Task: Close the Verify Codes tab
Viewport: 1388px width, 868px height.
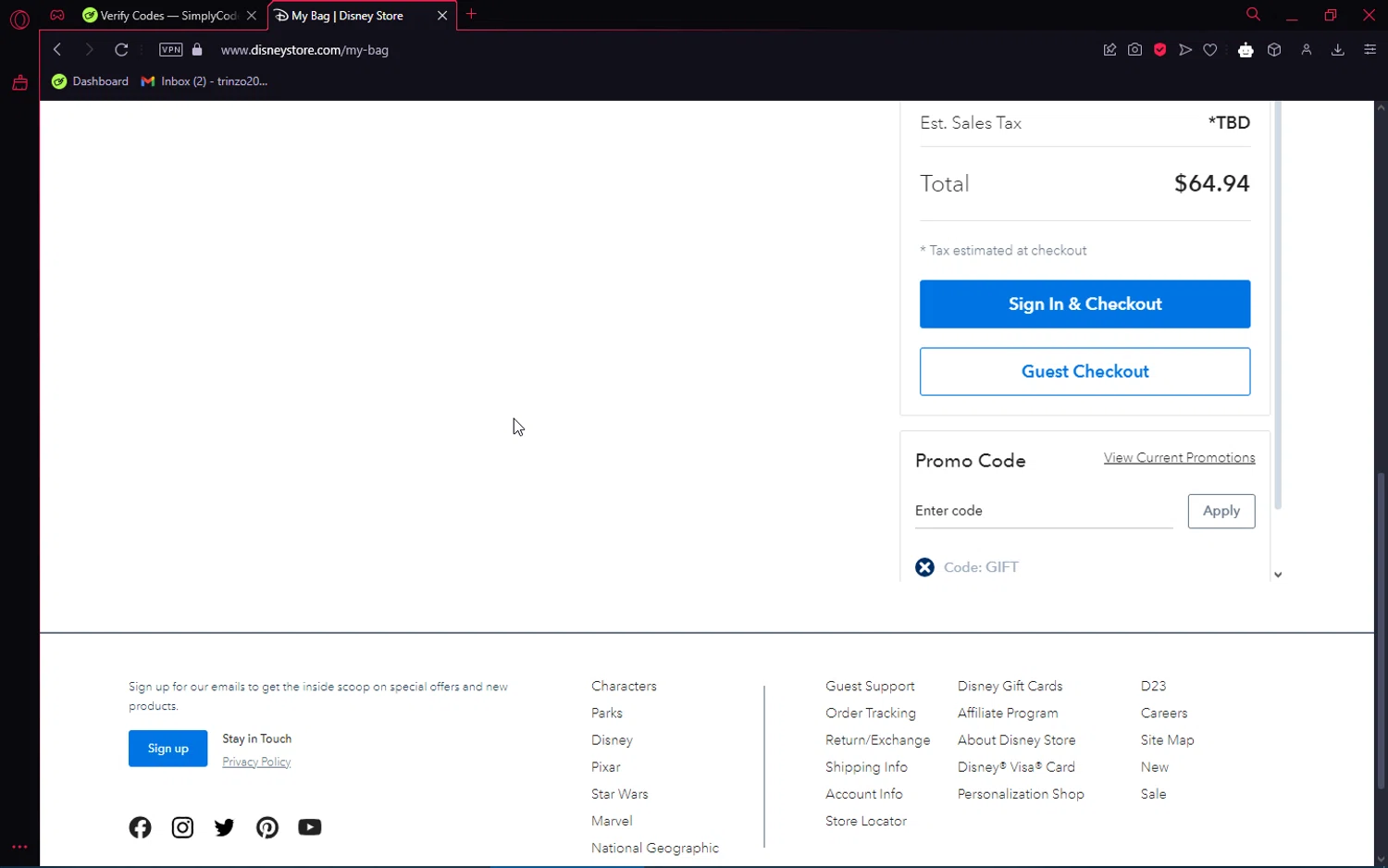Action: [x=252, y=16]
